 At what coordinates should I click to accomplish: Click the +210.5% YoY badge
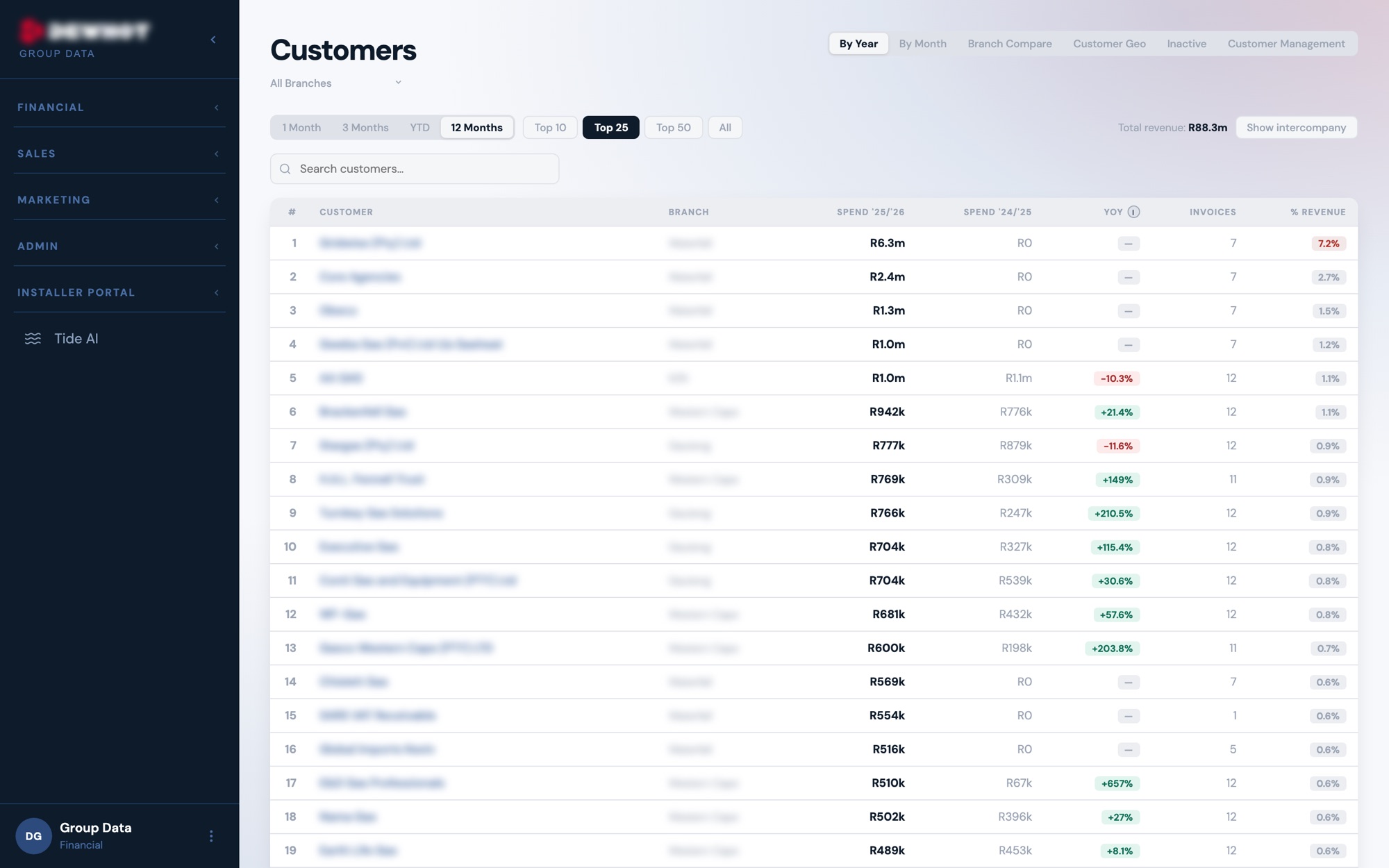[1113, 514]
